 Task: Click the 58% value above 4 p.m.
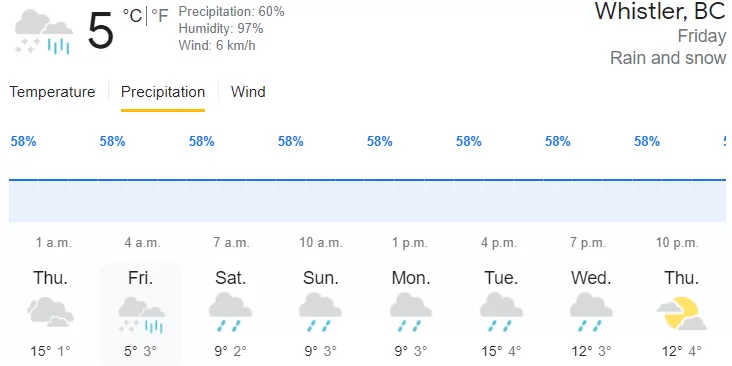click(468, 141)
